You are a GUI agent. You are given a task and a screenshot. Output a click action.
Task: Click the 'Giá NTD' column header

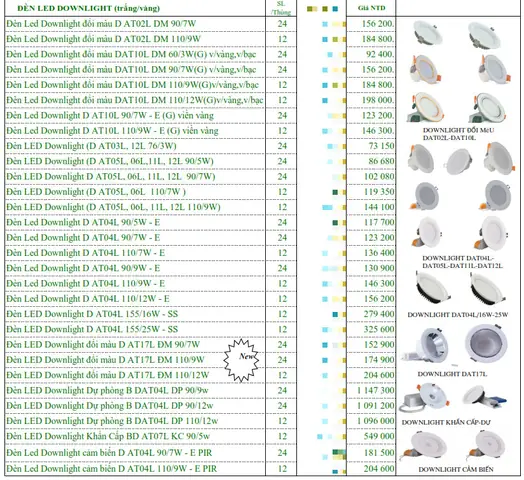coord(371,8)
